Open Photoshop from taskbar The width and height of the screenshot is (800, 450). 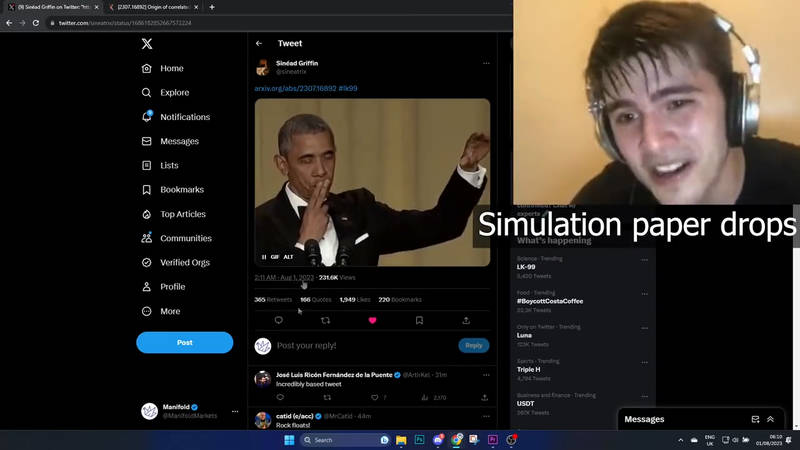click(x=419, y=440)
